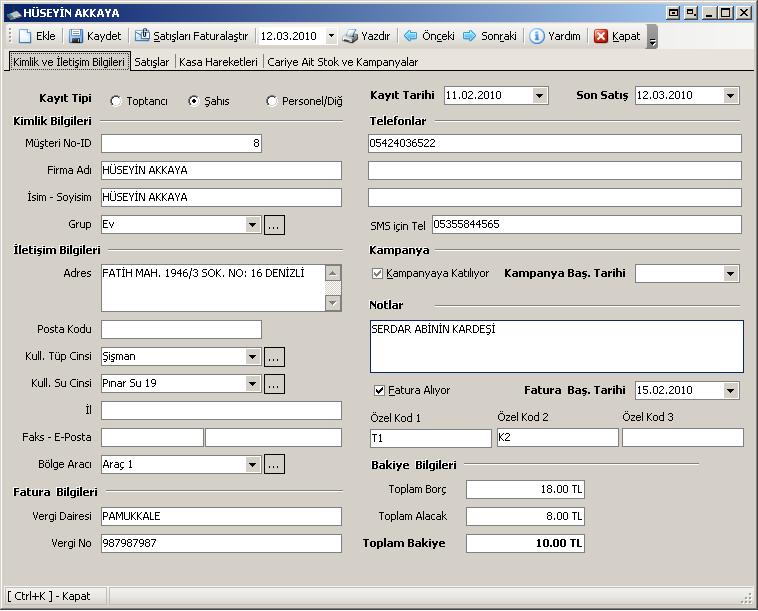Click the Vergi Dairesi input field

221,516
